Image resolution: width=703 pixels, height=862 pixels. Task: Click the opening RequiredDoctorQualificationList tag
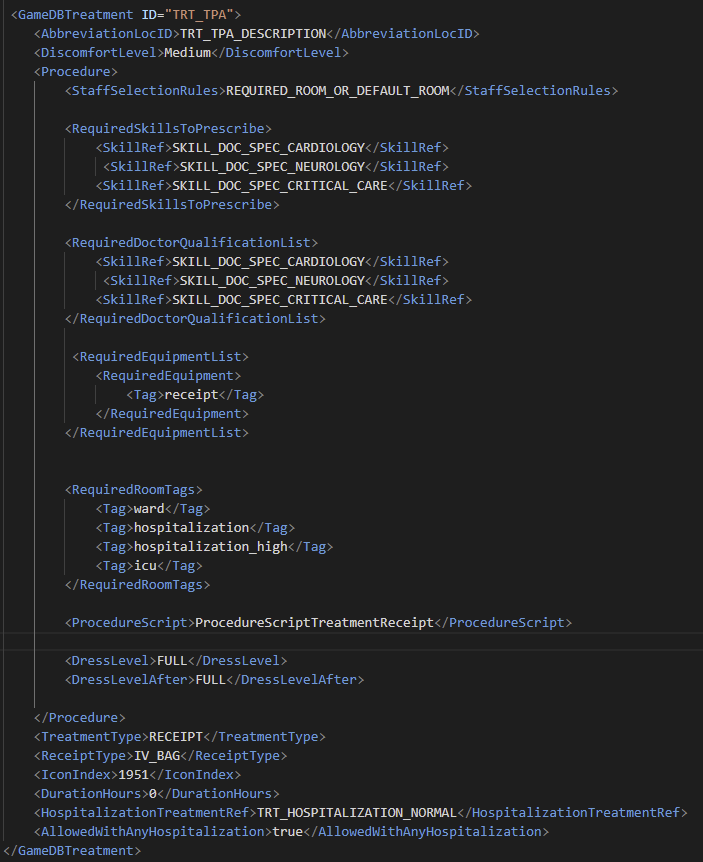(191, 242)
